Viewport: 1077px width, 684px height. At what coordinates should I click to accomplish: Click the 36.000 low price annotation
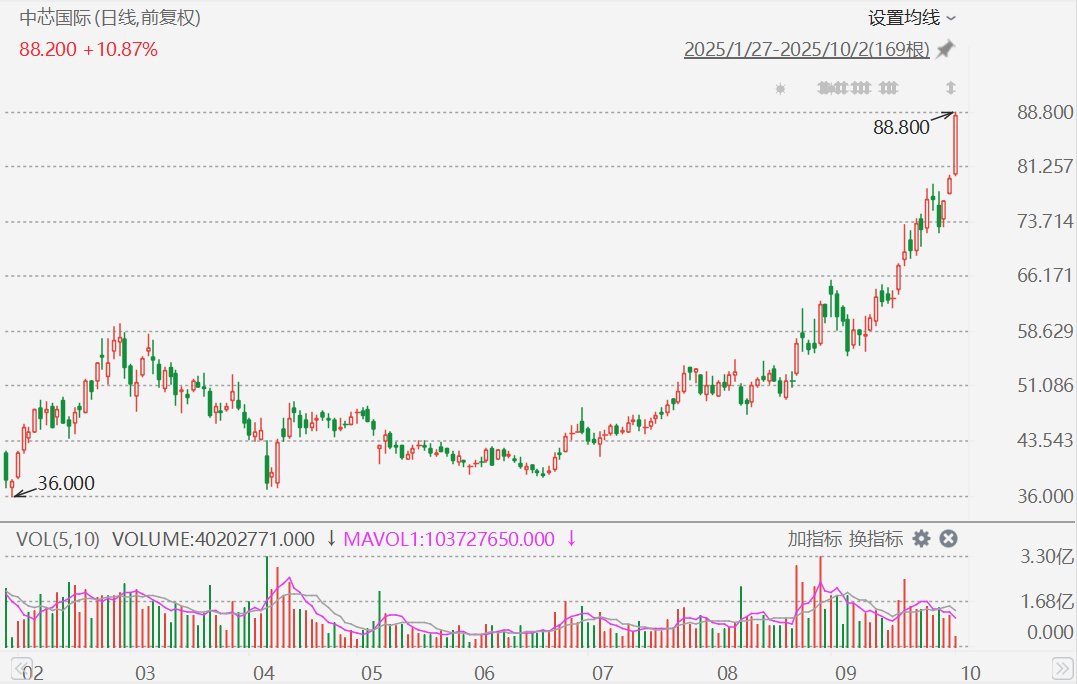[x=66, y=484]
